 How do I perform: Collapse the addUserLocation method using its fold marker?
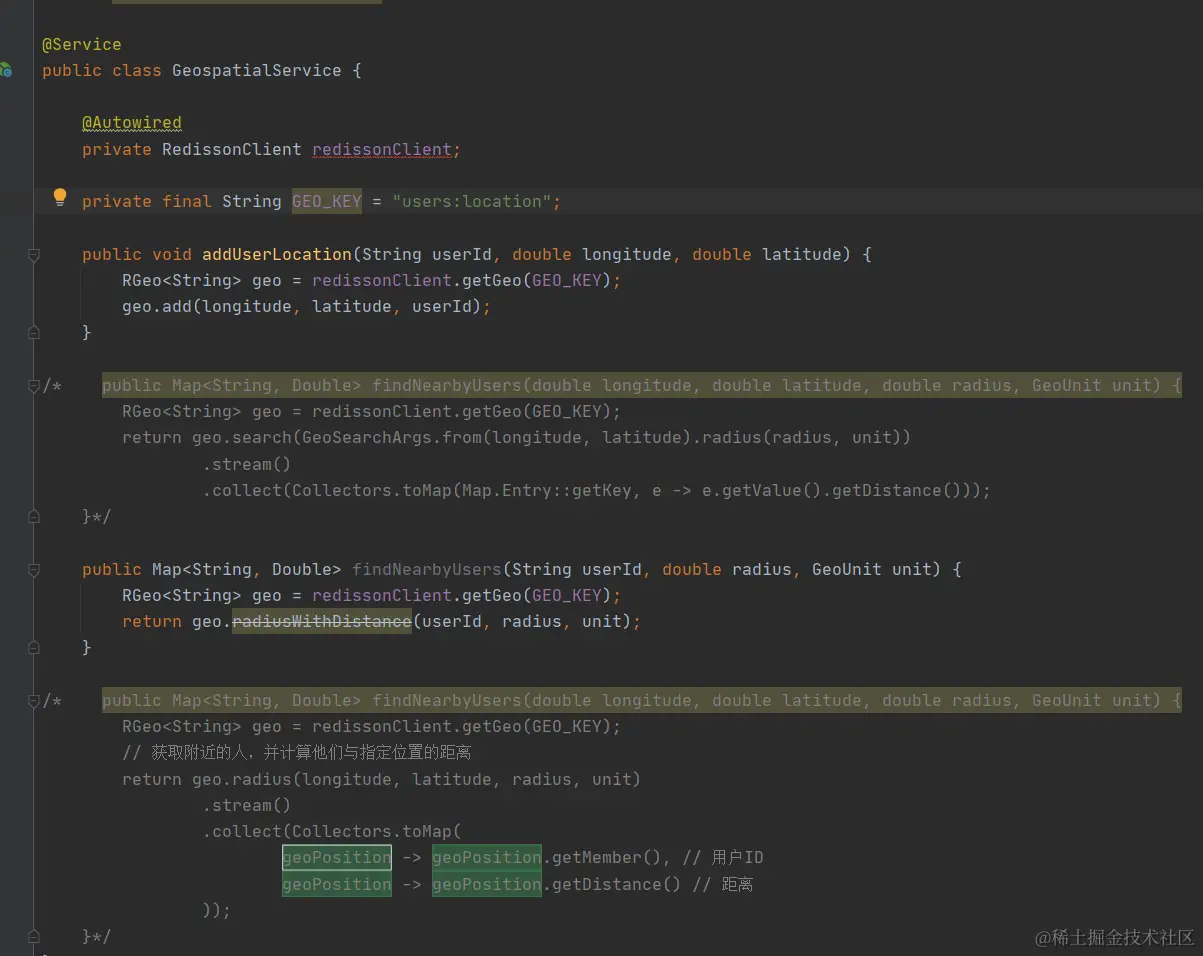tap(34, 255)
